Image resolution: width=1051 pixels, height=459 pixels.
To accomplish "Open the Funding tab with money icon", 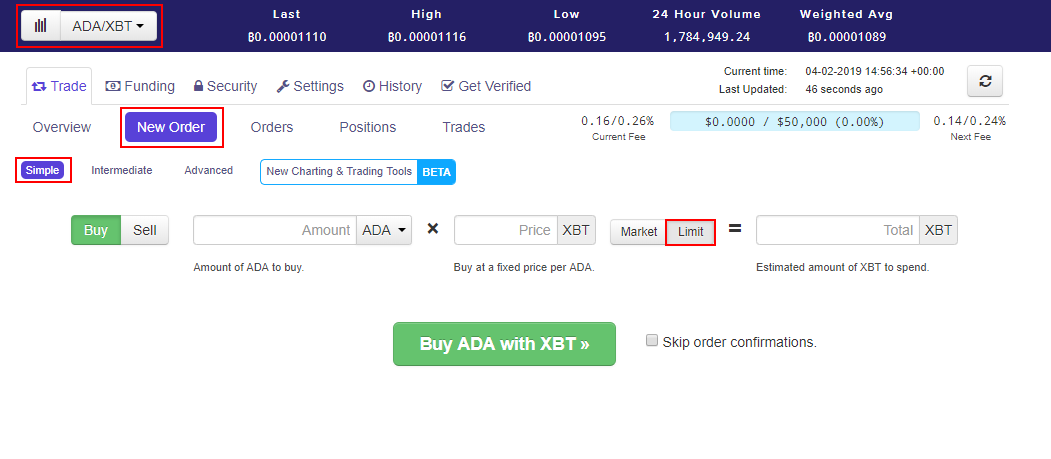I will point(140,86).
